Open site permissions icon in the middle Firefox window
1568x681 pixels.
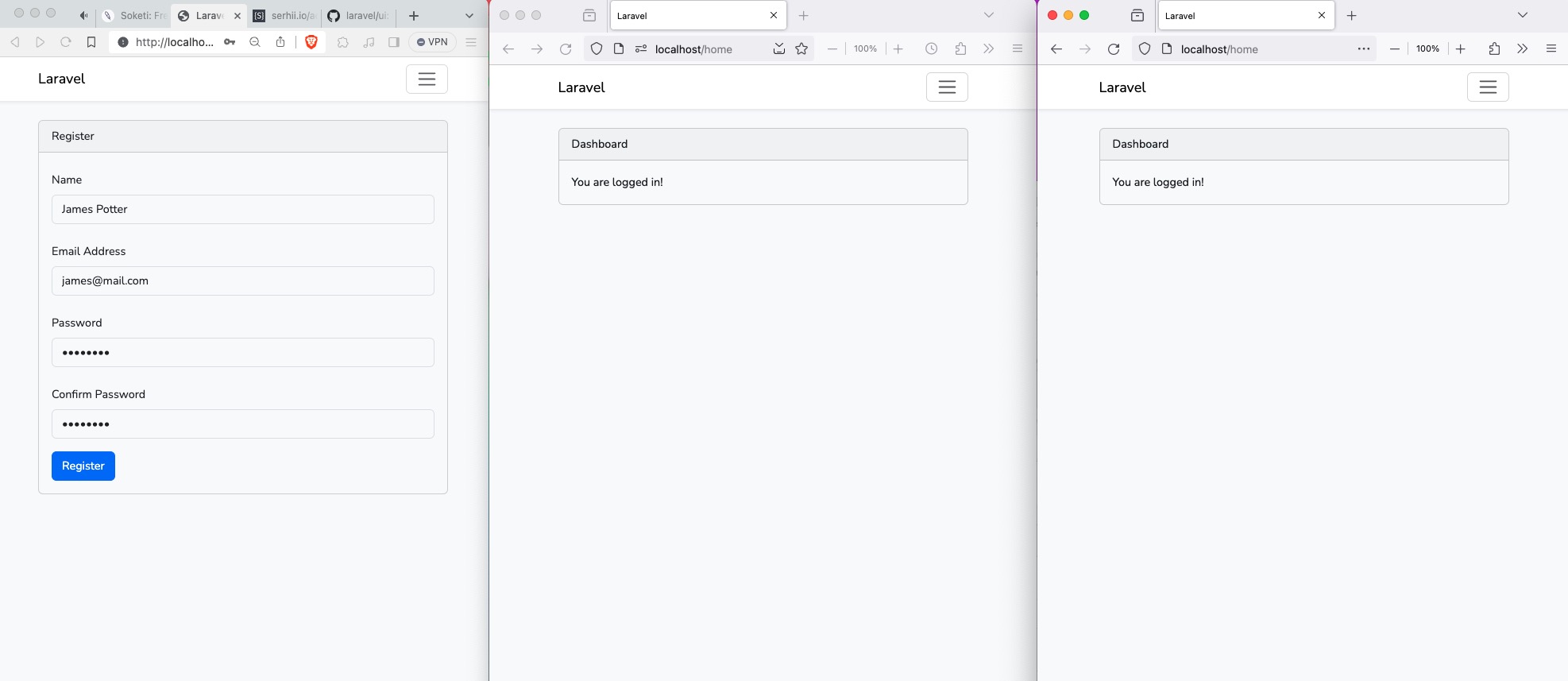pos(641,49)
